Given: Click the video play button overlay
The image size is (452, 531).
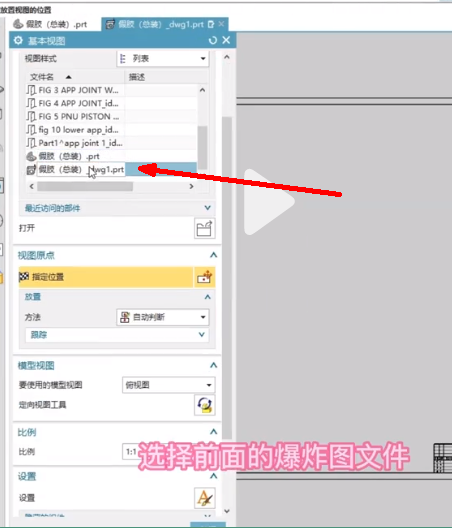Looking at the screenshot, I should click(x=270, y=202).
